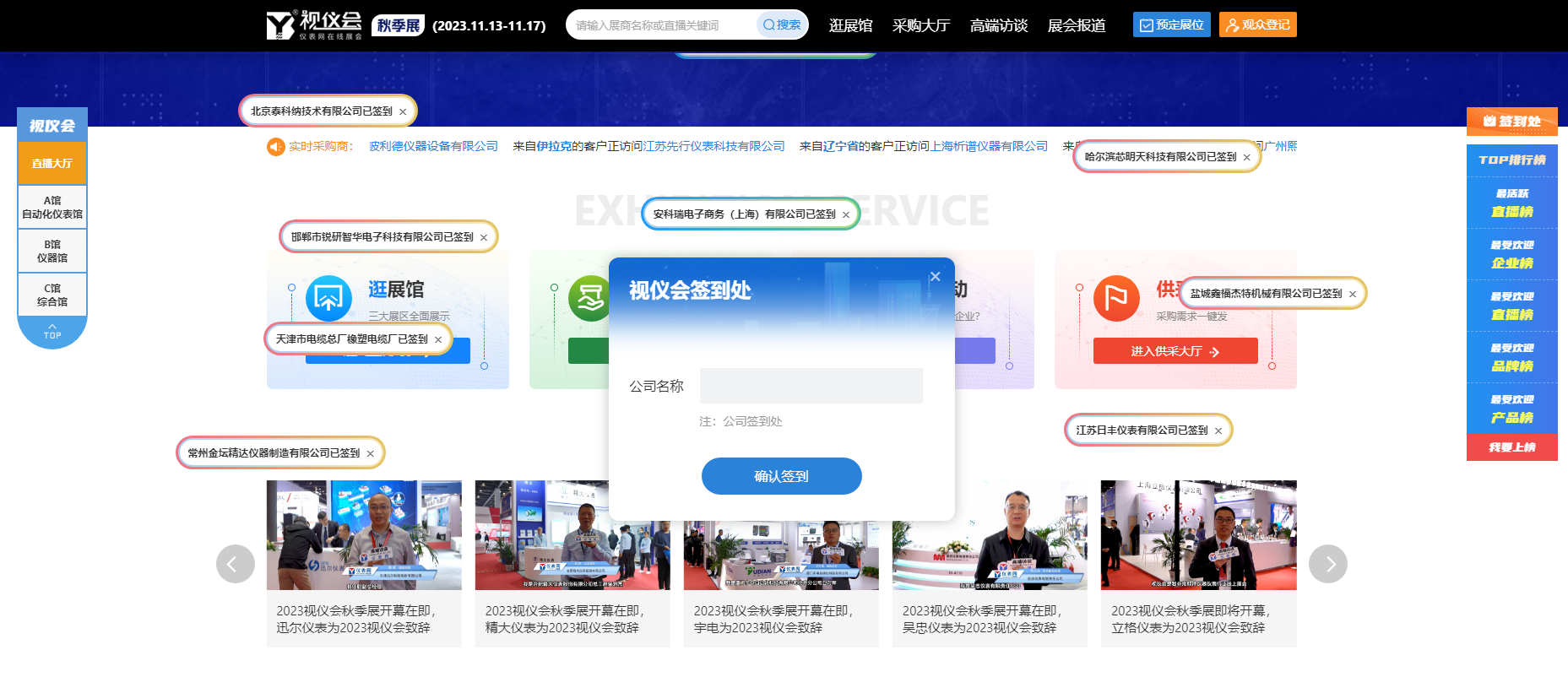
Task: Open the 逛展馆 menu item
Action: pos(850,25)
